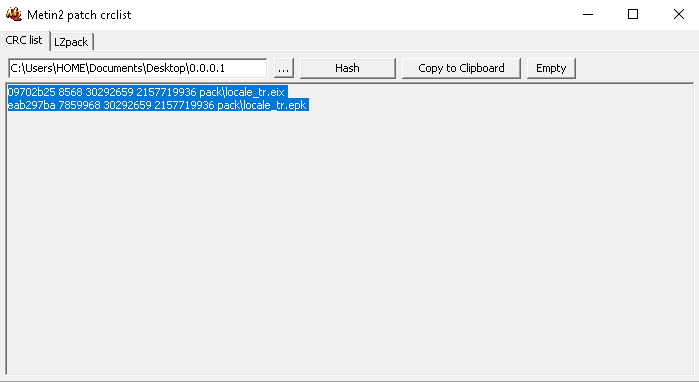Click Copy to Clipboard button
The width and height of the screenshot is (699, 382).
461,68
